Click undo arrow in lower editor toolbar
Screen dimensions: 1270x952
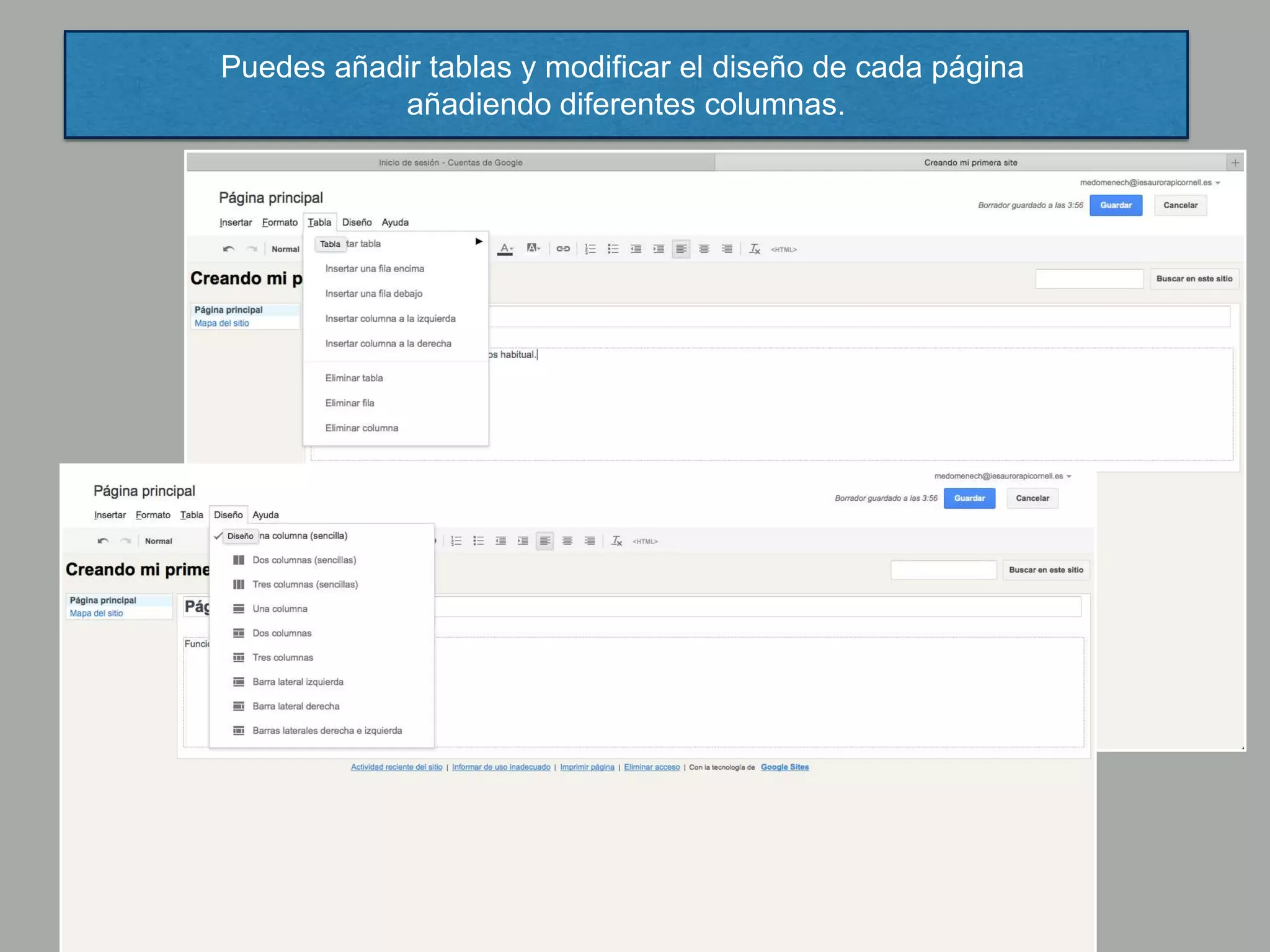click(x=103, y=541)
